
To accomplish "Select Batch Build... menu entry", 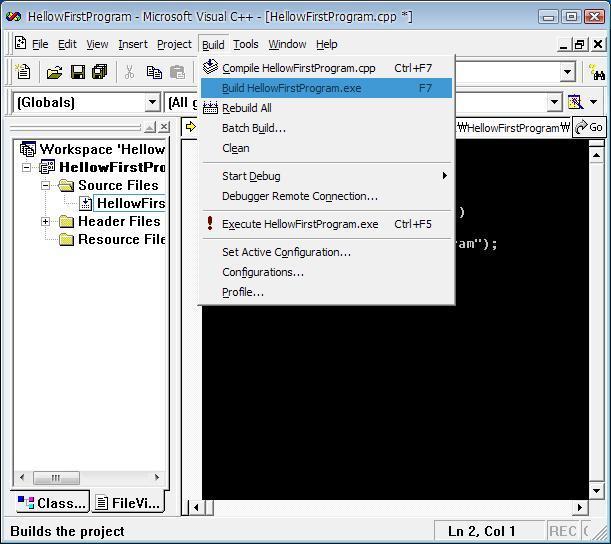I will coord(326,128).
